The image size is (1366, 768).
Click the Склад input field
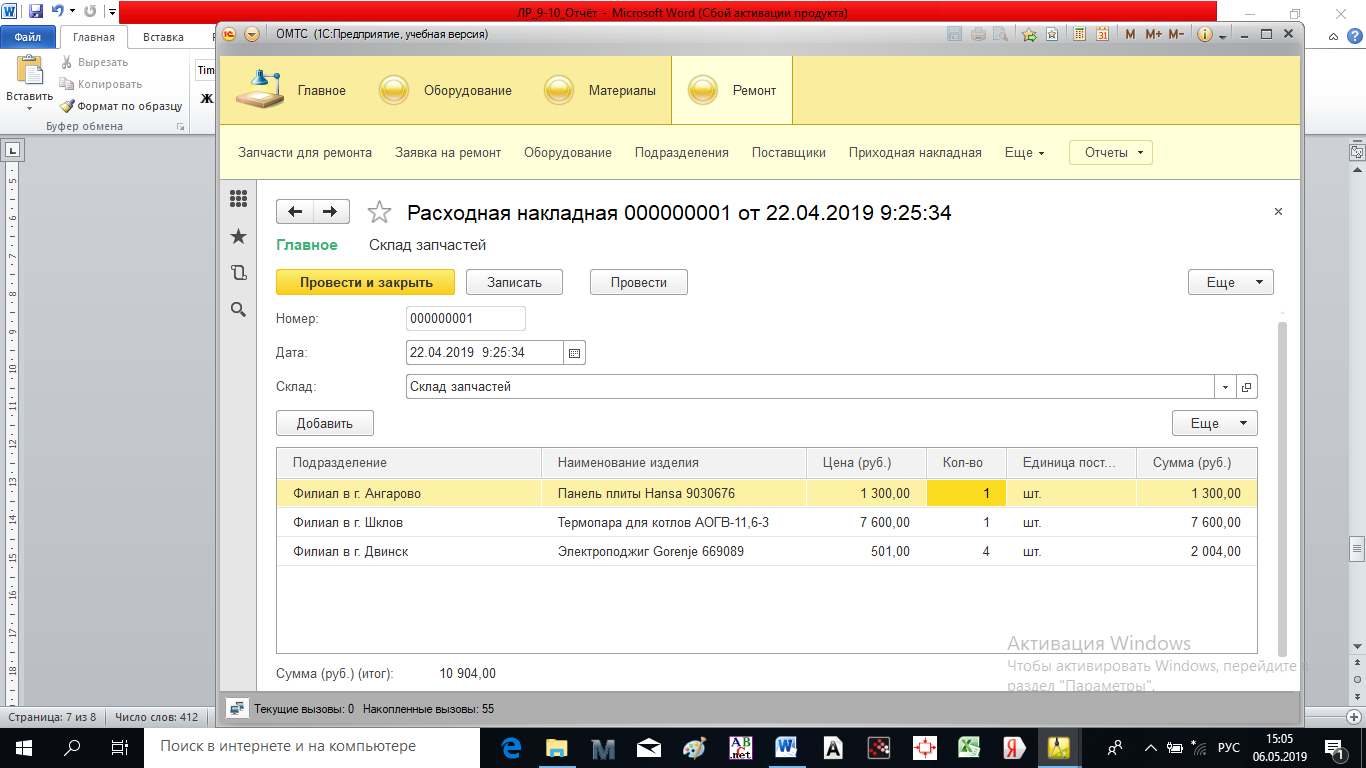point(811,387)
